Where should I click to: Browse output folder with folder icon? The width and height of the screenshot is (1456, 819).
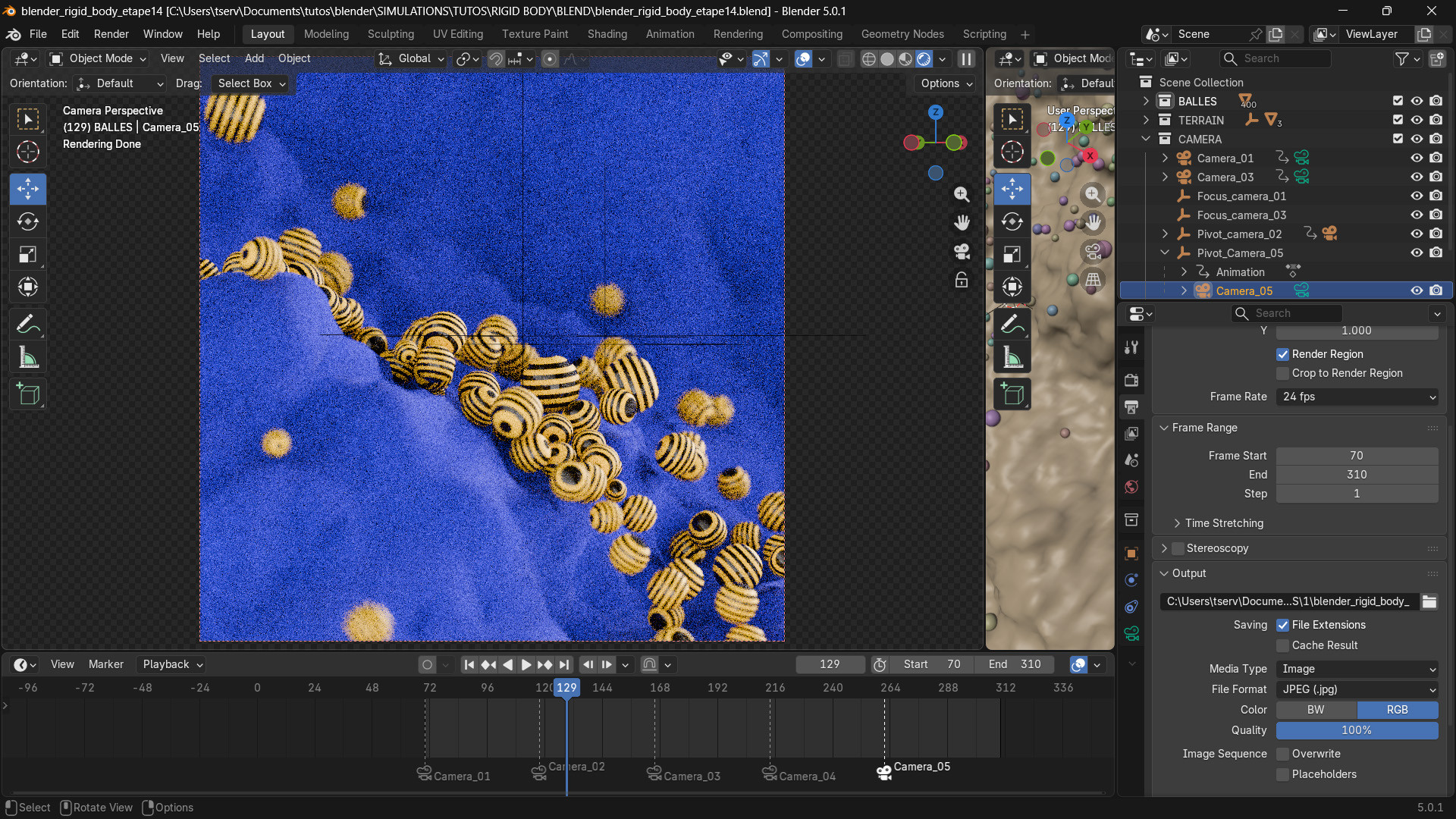click(x=1429, y=601)
